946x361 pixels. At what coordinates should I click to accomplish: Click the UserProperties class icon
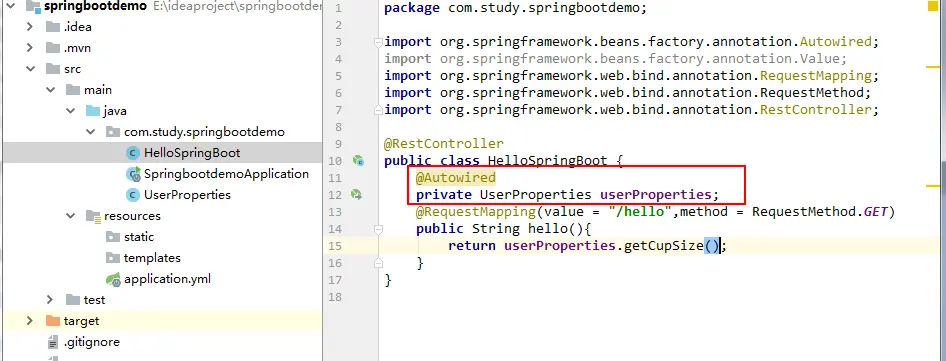click(x=133, y=195)
